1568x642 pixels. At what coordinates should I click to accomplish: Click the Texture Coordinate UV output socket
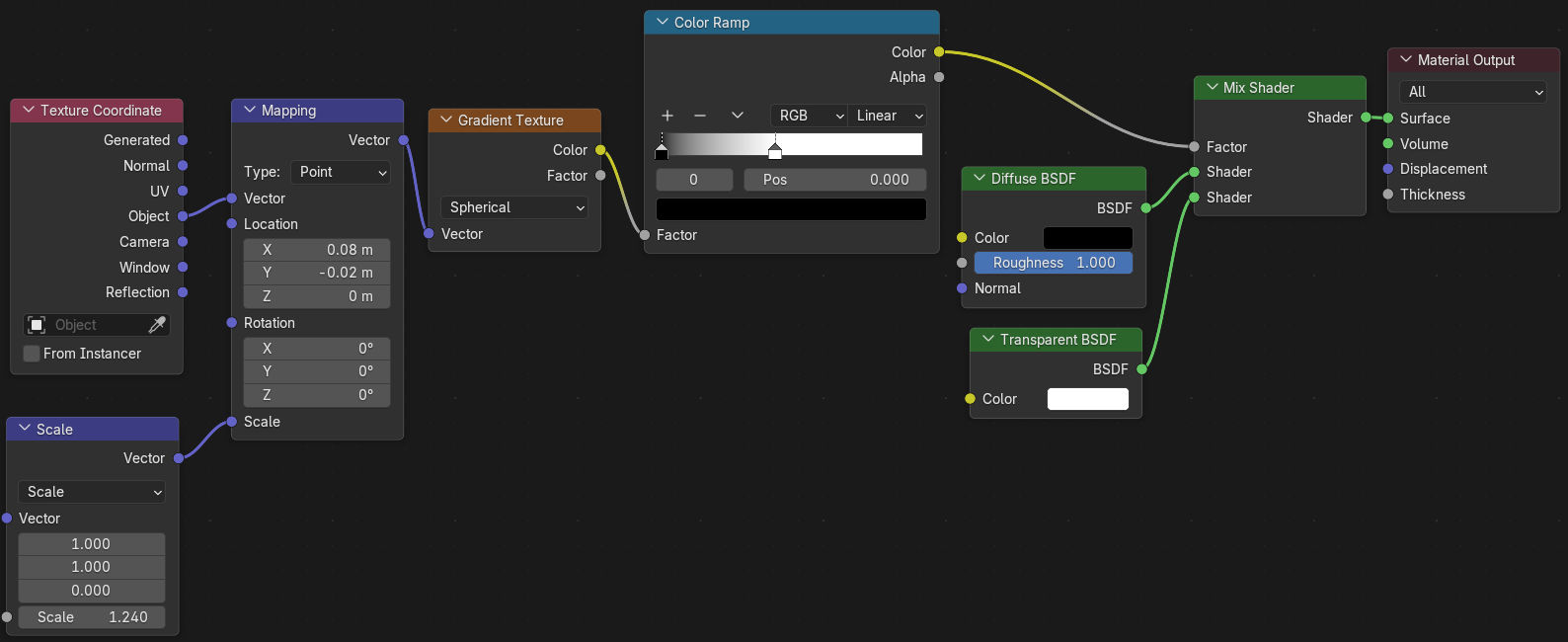click(x=183, y=192)
